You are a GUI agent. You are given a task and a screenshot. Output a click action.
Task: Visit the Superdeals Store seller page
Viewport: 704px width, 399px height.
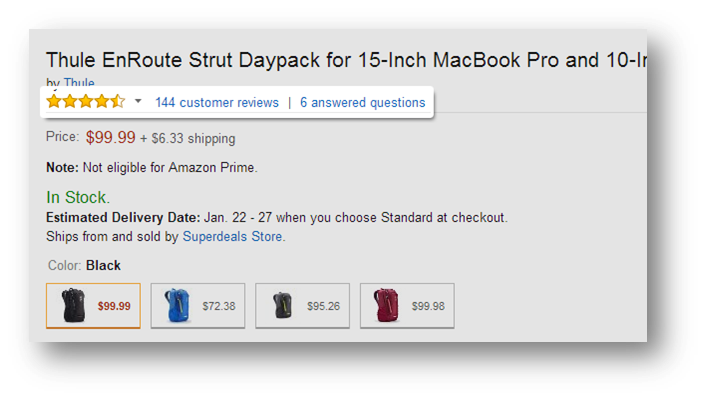coord(233,237)
